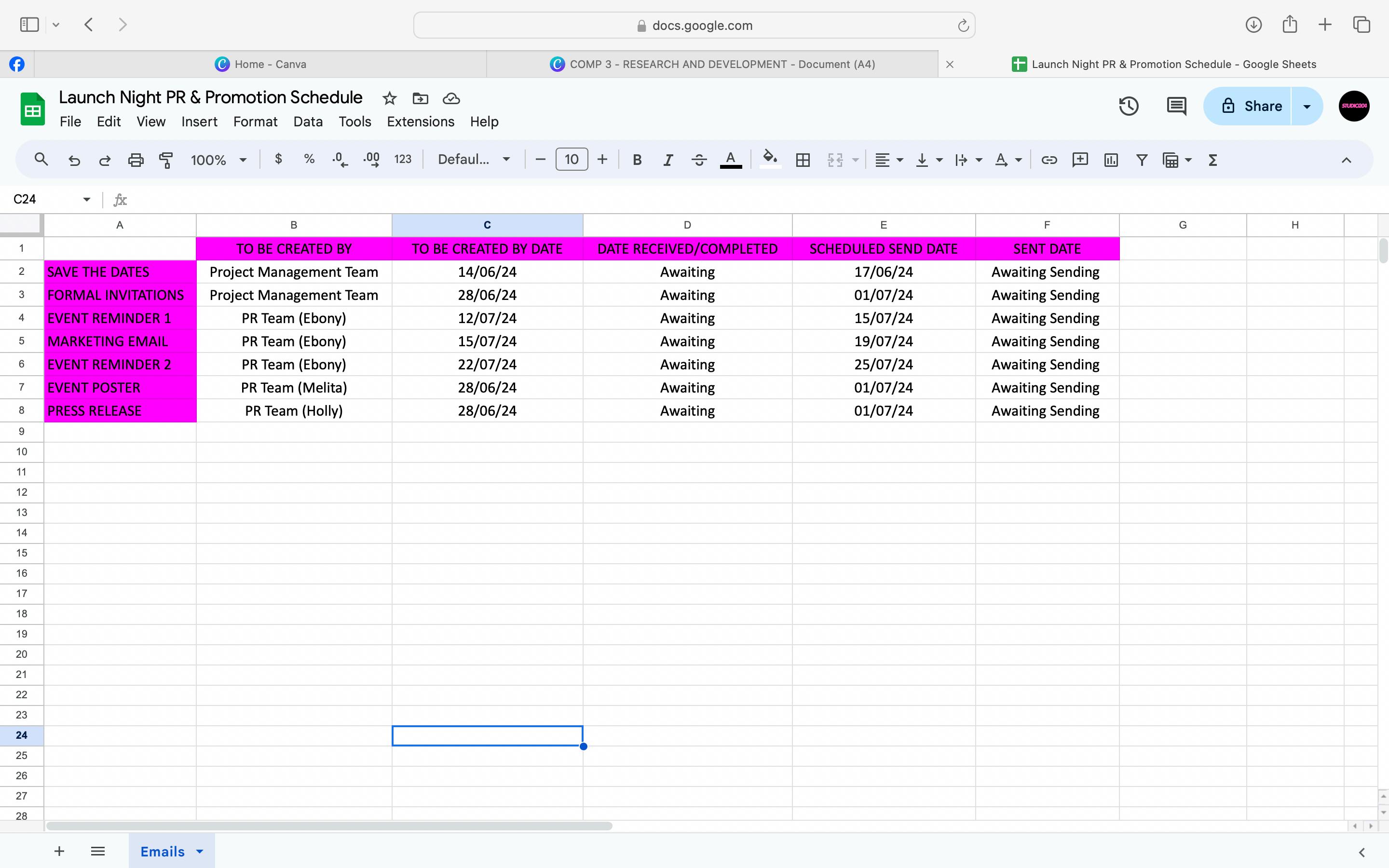Viewport: 1389px width, 868px height.
Task: Toggle bold formatting
Action: [x=637, y=160]
